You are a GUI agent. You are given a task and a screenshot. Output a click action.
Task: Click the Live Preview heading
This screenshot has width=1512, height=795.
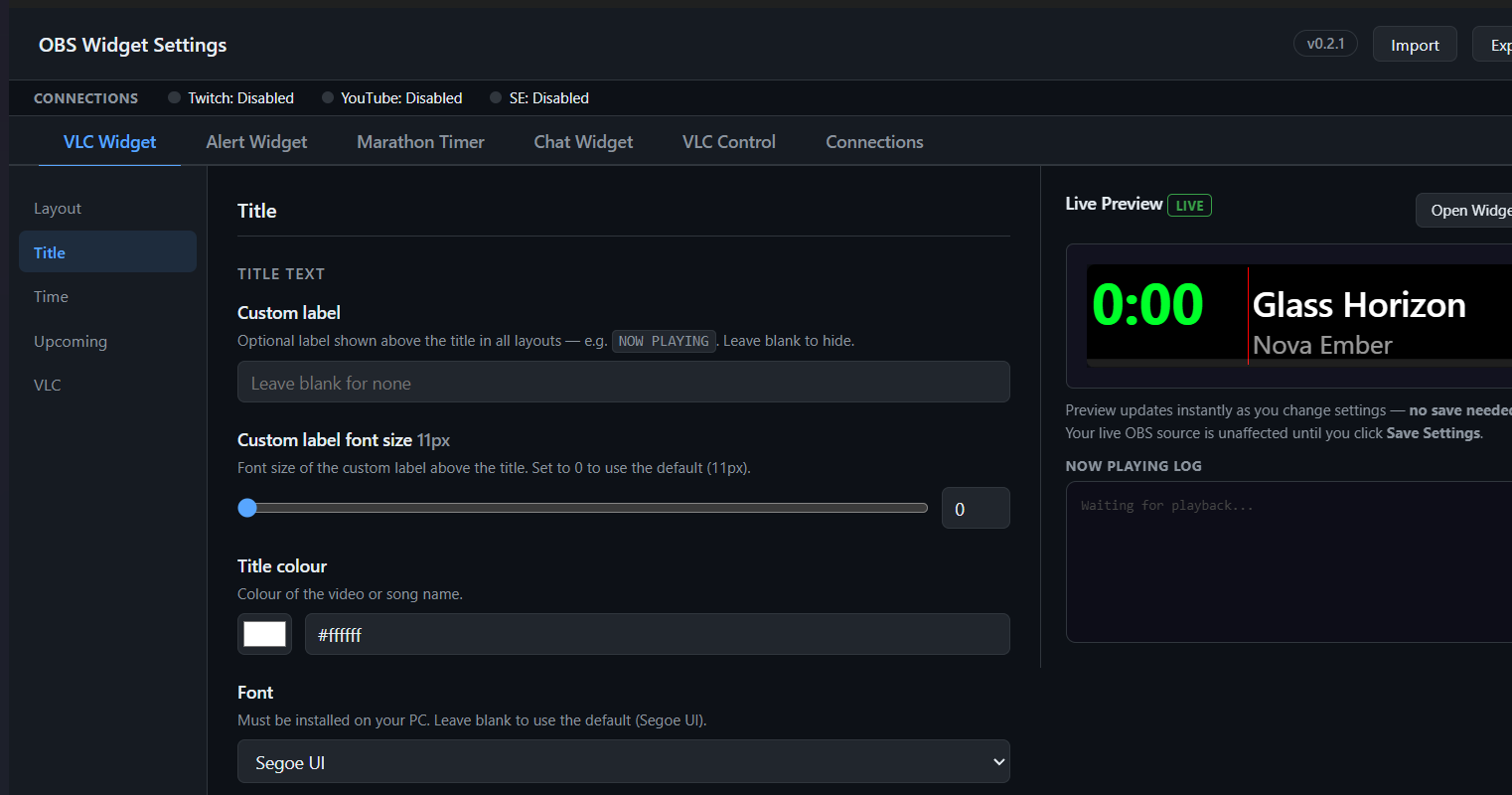(1114, 204)
